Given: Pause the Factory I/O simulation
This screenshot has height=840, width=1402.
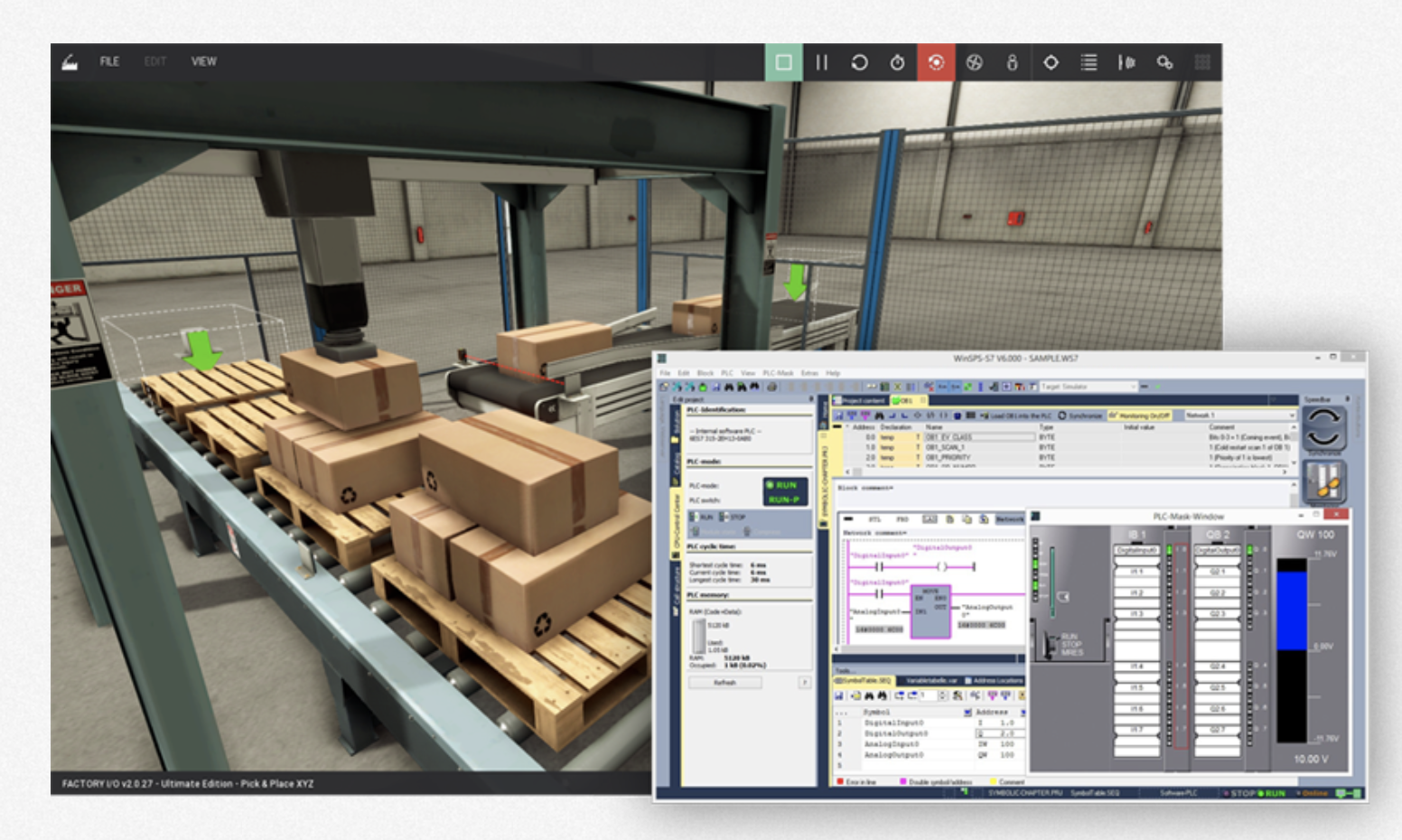Looking at the screenshot, I should [821, 62].
